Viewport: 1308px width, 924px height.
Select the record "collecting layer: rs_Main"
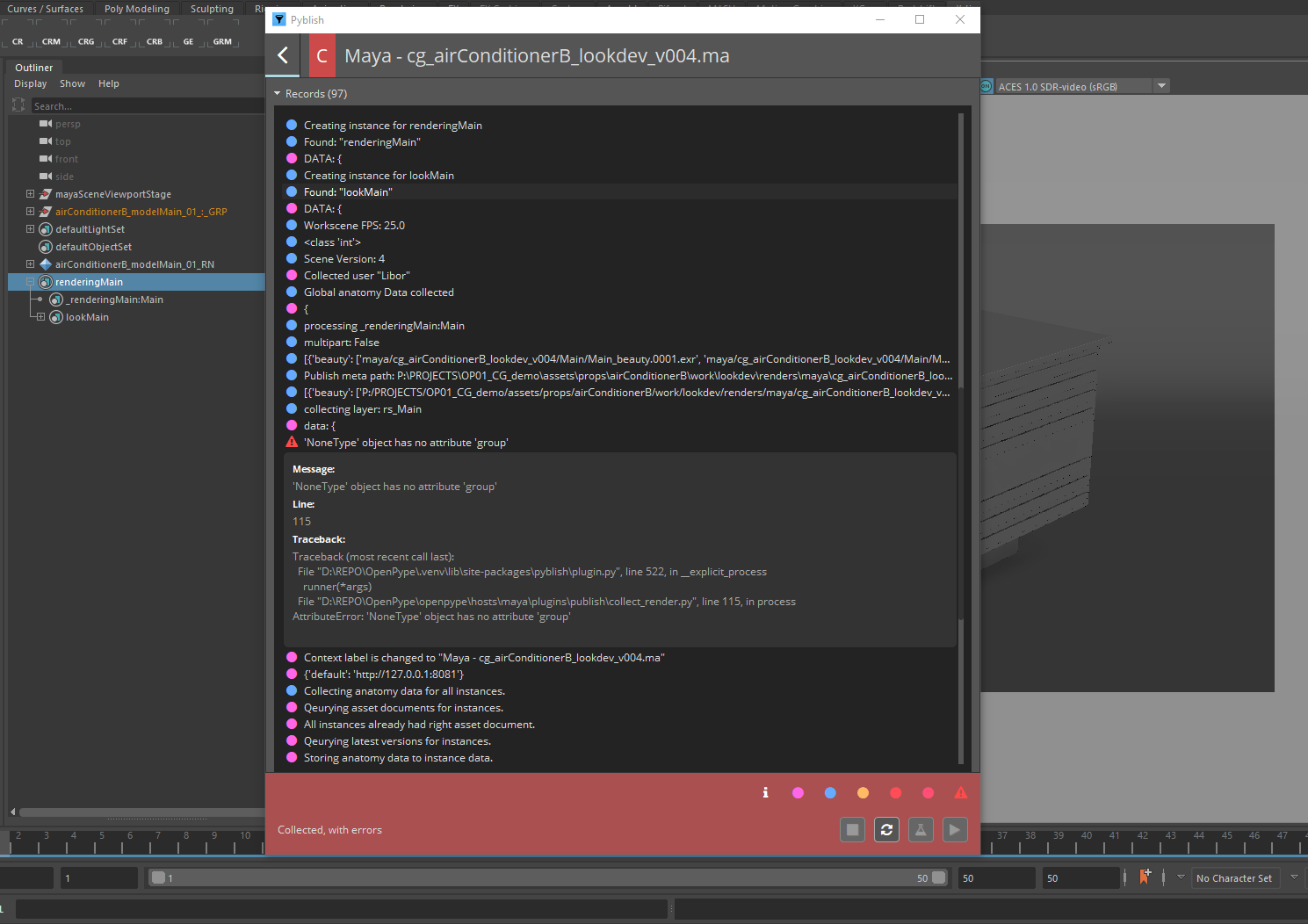tap(620, 409)
